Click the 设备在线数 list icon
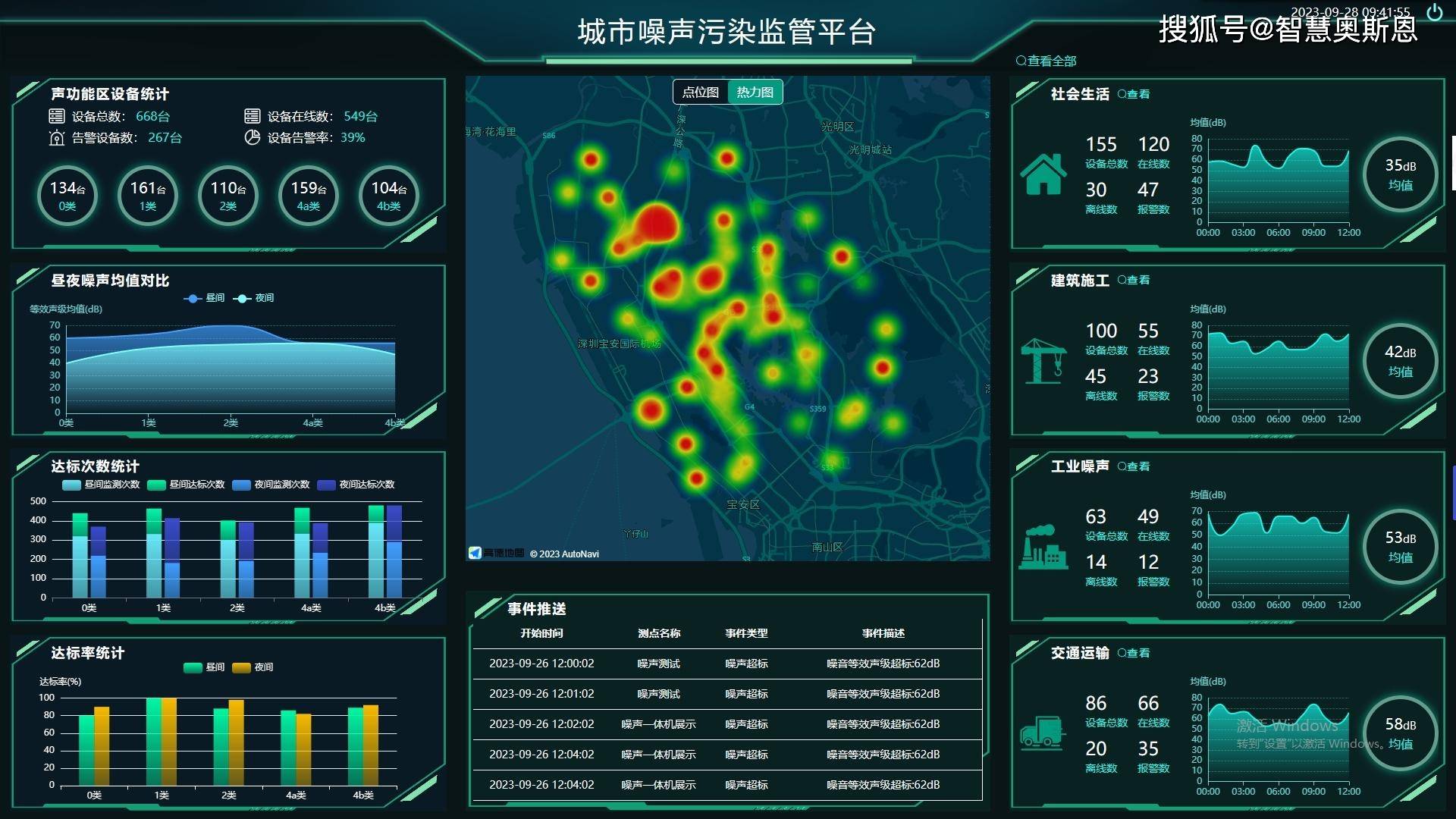Viewport: 1456px width, 819px height. (x=253, y=116)
